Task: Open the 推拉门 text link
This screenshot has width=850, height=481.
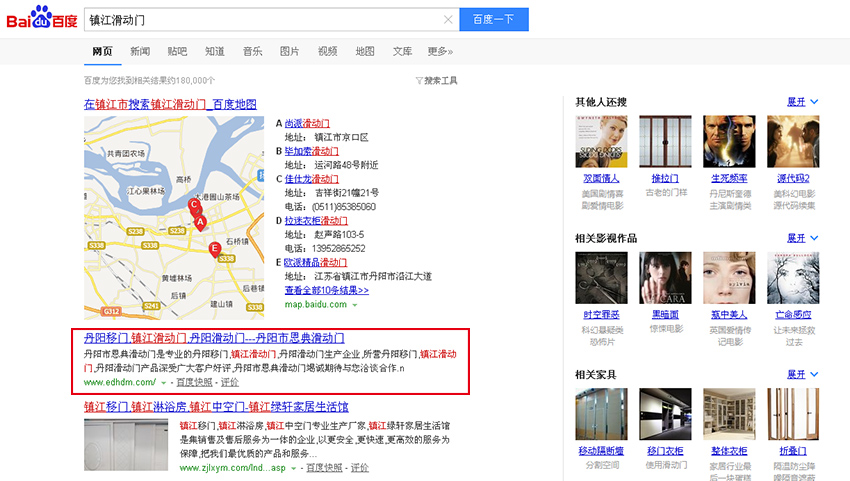Action: click(665, 178)
